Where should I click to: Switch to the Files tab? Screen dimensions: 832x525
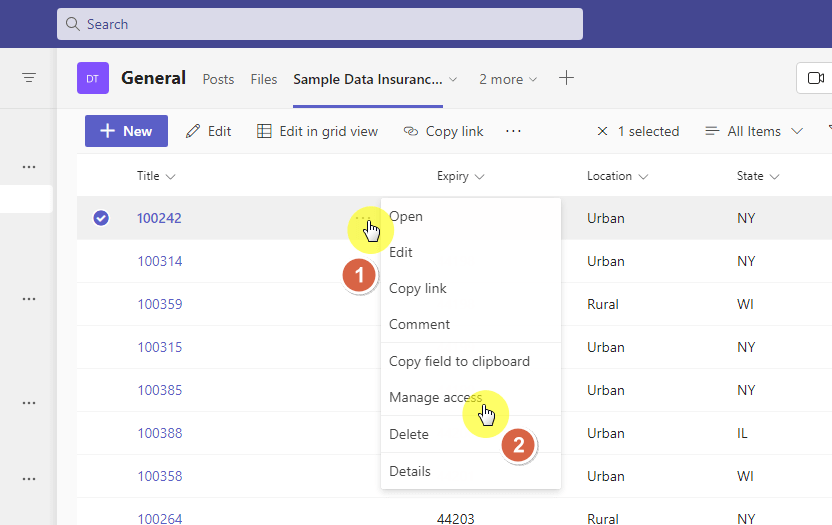click(264, 79)
